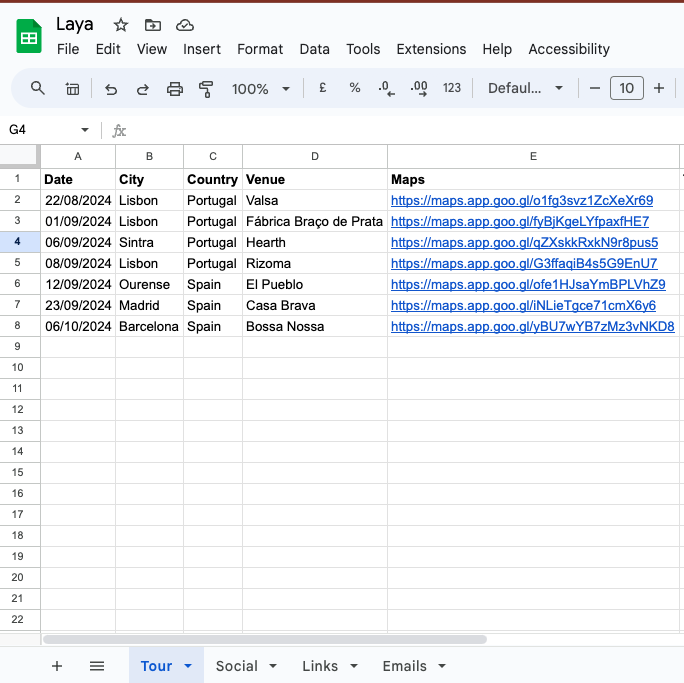Open the zoom 100% dropdown
The image size is (684, 683).
click(x=260, y=89)
